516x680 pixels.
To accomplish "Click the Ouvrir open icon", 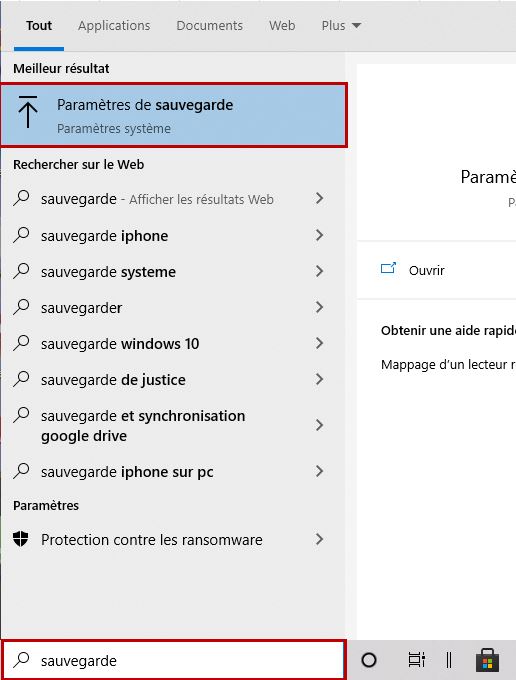I will tap(388, 268).
